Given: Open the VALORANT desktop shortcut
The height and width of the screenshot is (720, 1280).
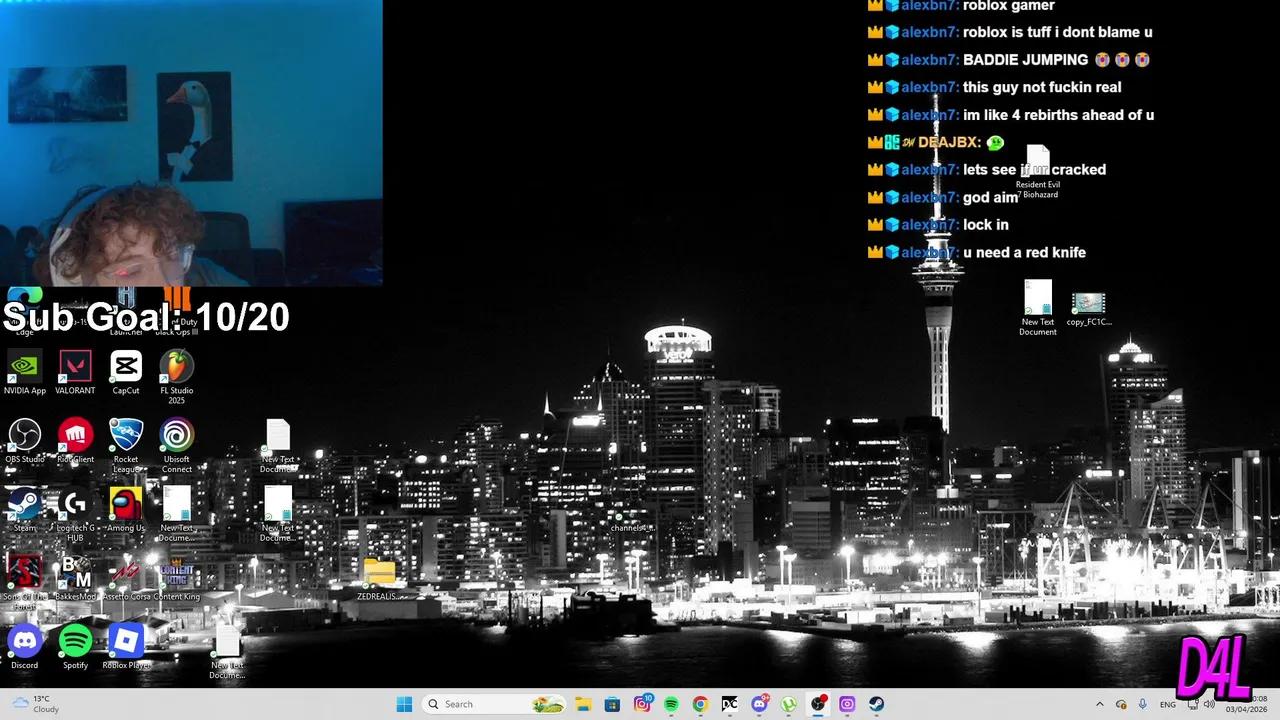Looking at the screenshot, I should tap(75, 368).
